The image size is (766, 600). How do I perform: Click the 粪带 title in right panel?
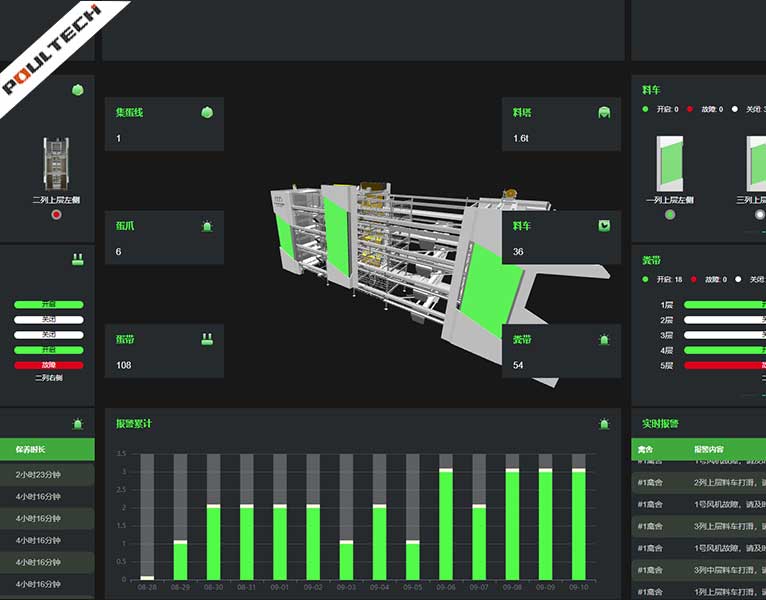pyautogui.click(x=651, y=260)
